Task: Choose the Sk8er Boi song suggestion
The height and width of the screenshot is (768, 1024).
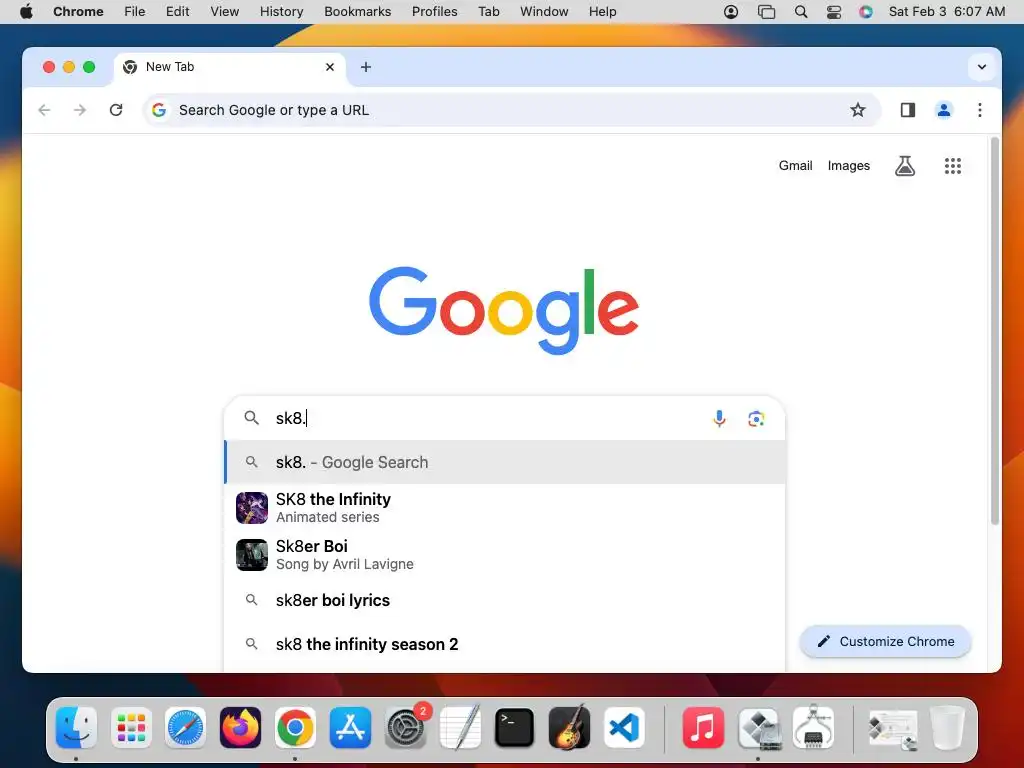Action: (505, 554)
